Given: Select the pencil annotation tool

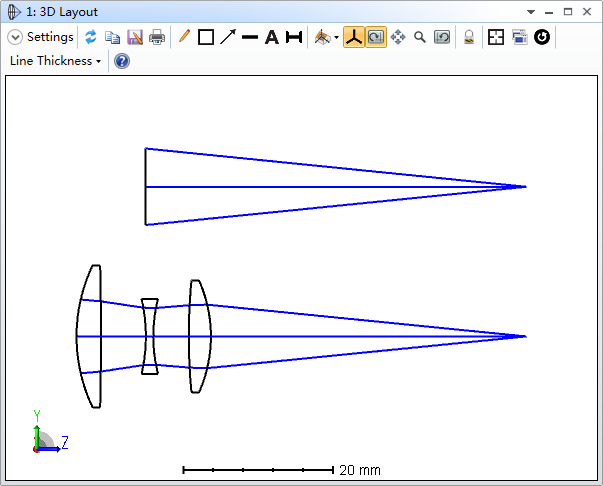Looking at the screenshot, I should pyautogui.click(x=183, y=37).
